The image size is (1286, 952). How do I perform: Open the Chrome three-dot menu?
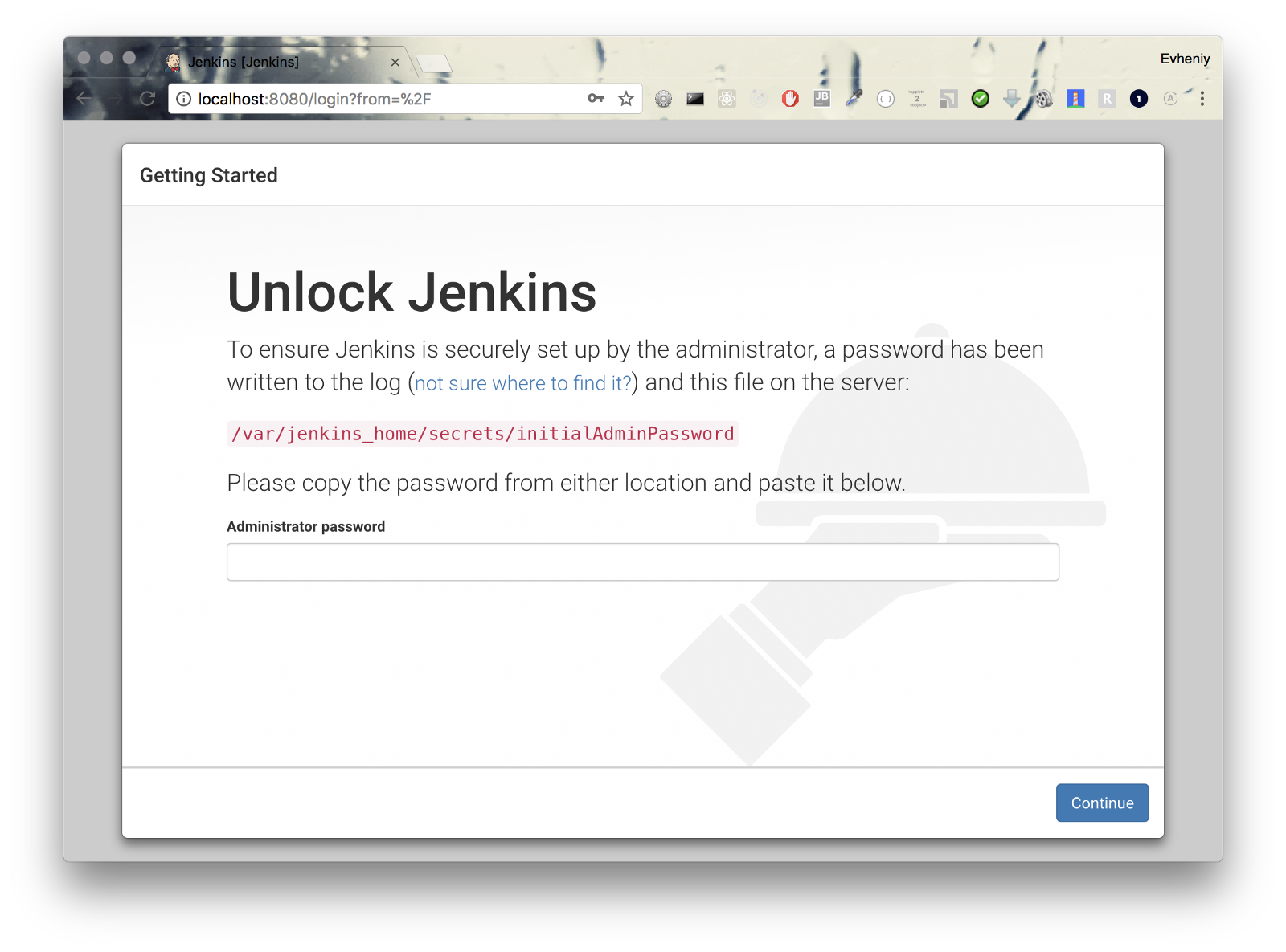coord(1202,99)
